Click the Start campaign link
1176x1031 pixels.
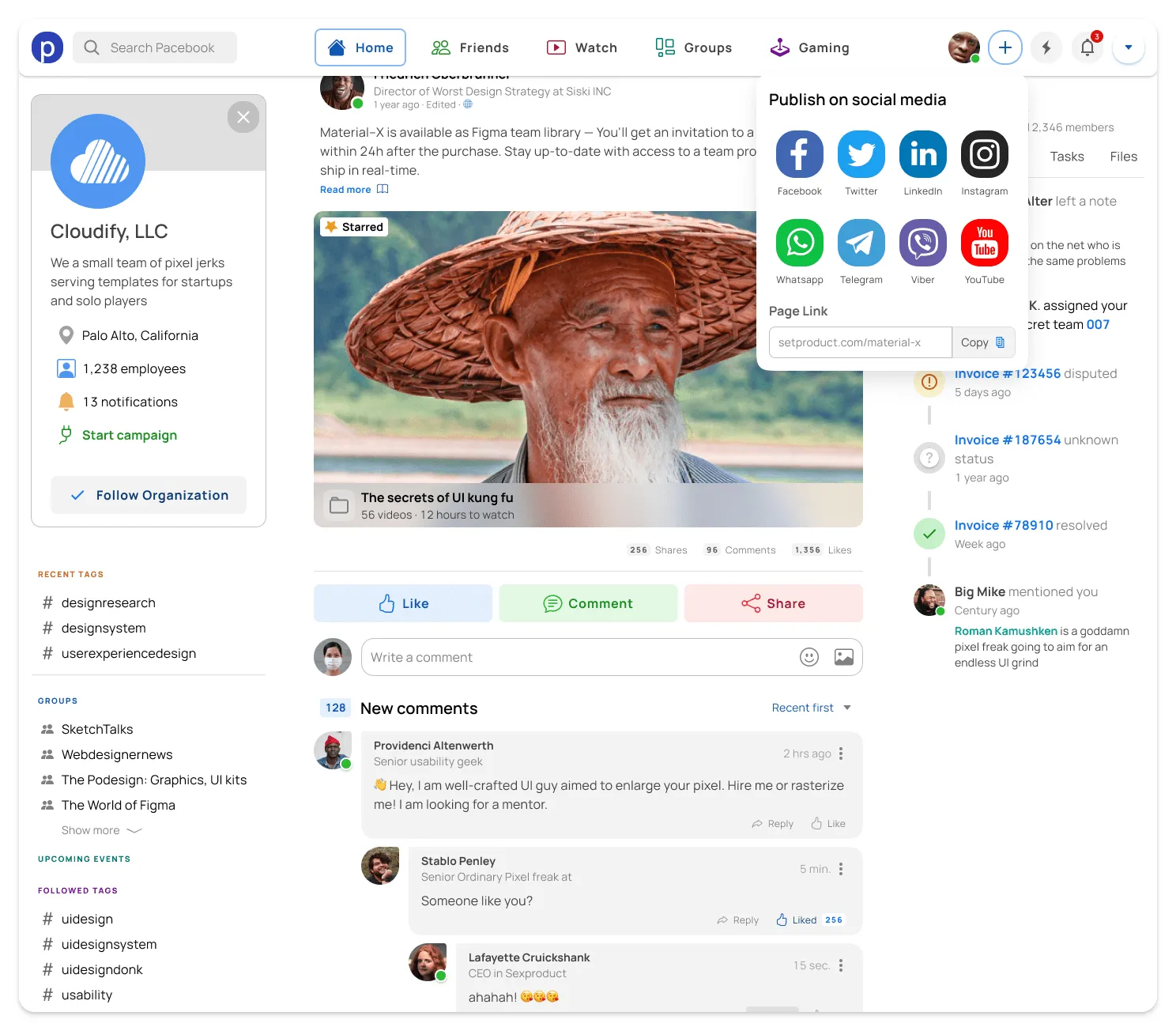(x=129, y=435)
